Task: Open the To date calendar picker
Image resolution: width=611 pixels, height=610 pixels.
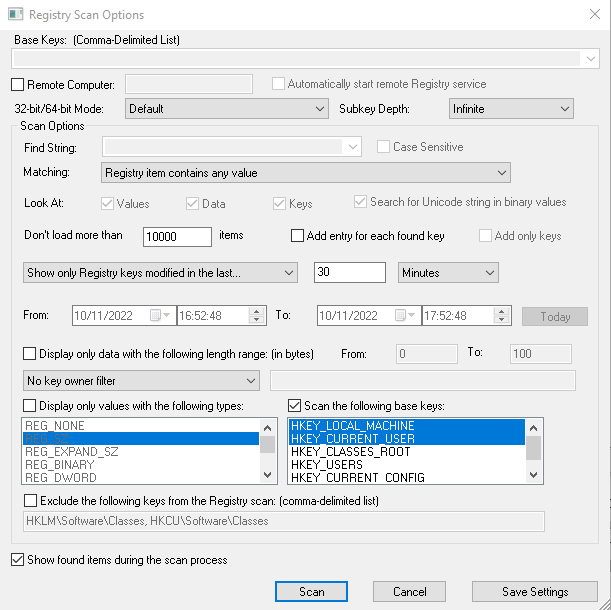Action: [405, 315]
